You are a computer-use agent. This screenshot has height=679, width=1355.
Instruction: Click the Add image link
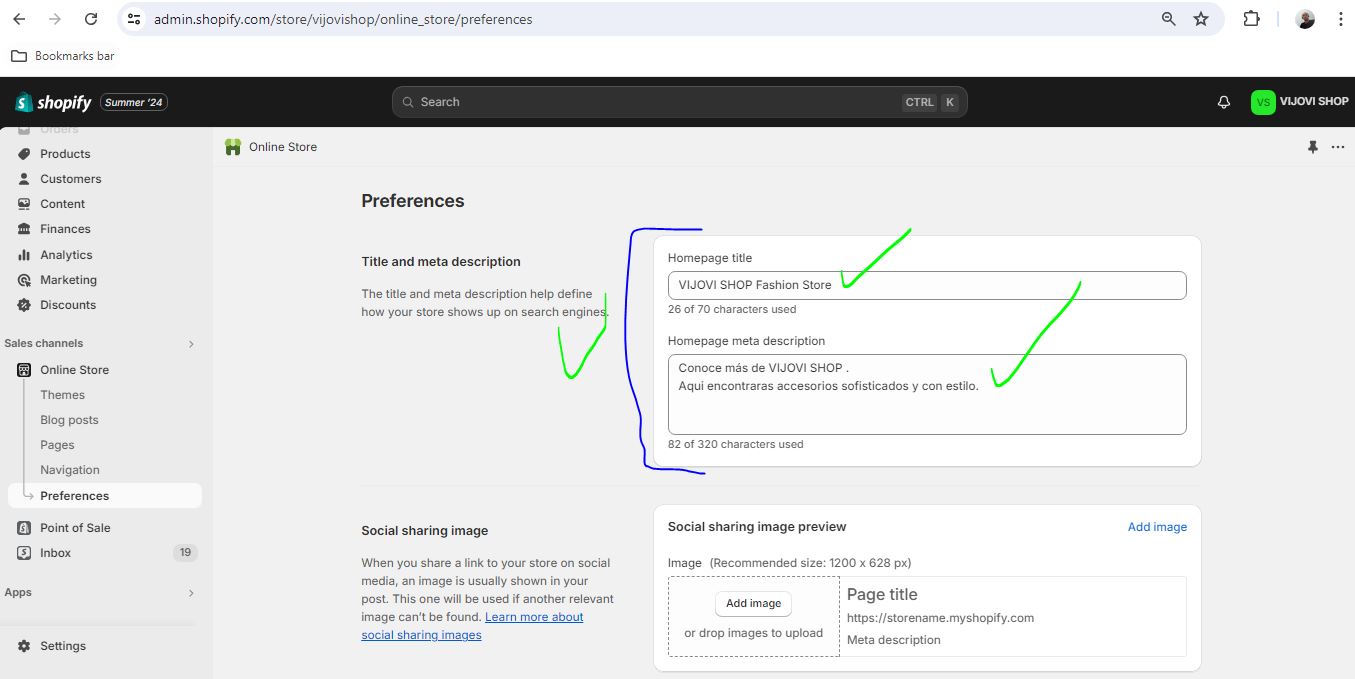coord(1157,527)
